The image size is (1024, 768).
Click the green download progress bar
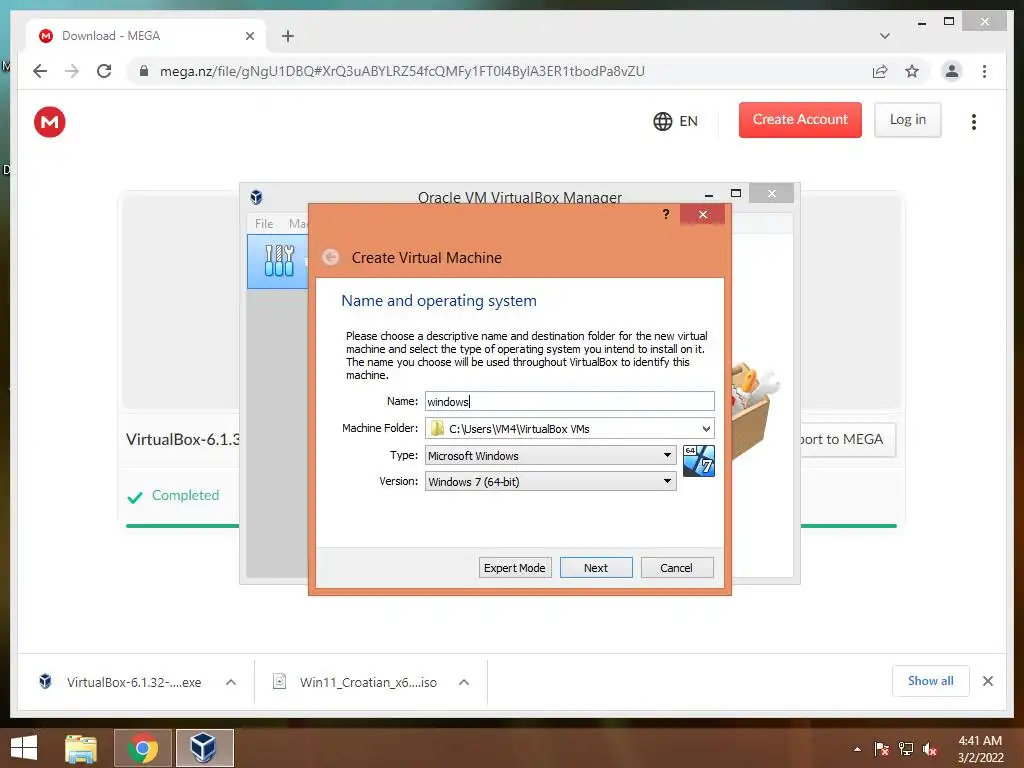(182, 525)
